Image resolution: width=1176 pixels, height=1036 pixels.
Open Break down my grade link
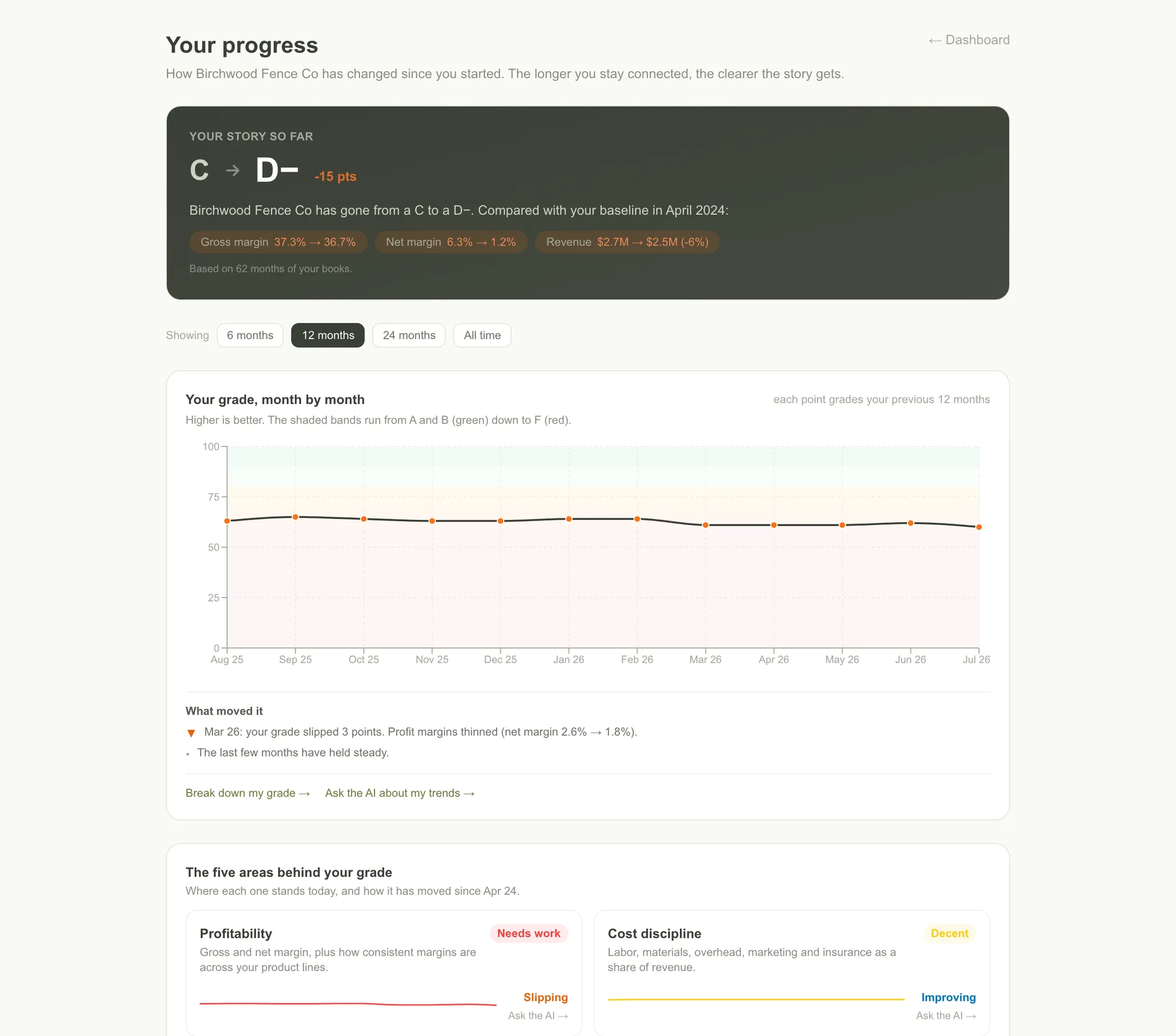point(248,793)
